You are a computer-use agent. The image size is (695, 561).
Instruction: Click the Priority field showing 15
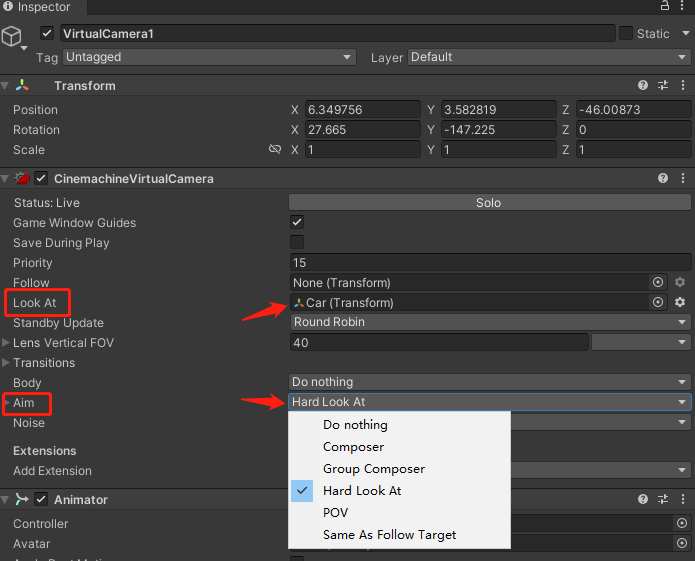490,262
